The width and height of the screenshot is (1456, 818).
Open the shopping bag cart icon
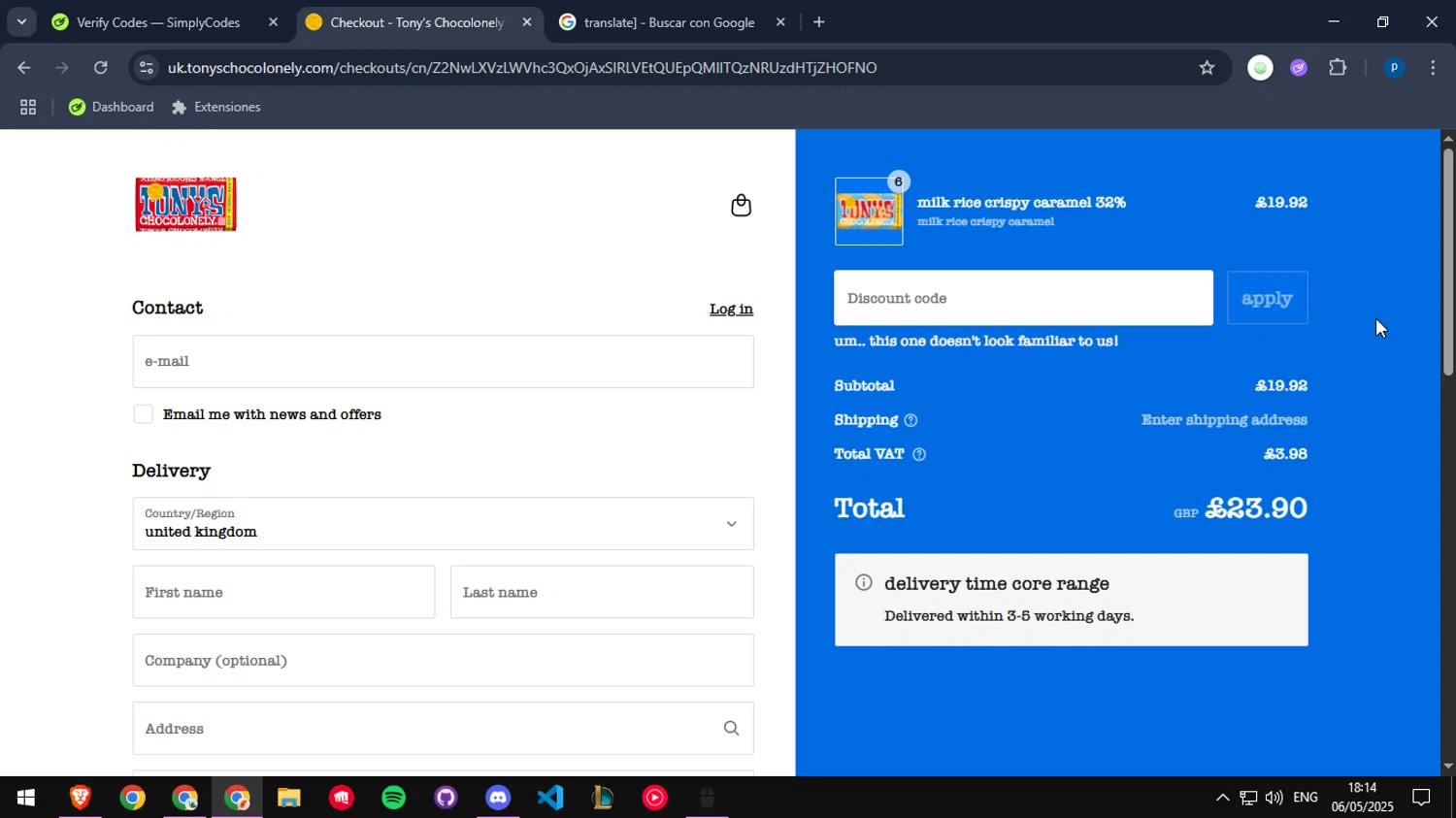tap(741, 205)
